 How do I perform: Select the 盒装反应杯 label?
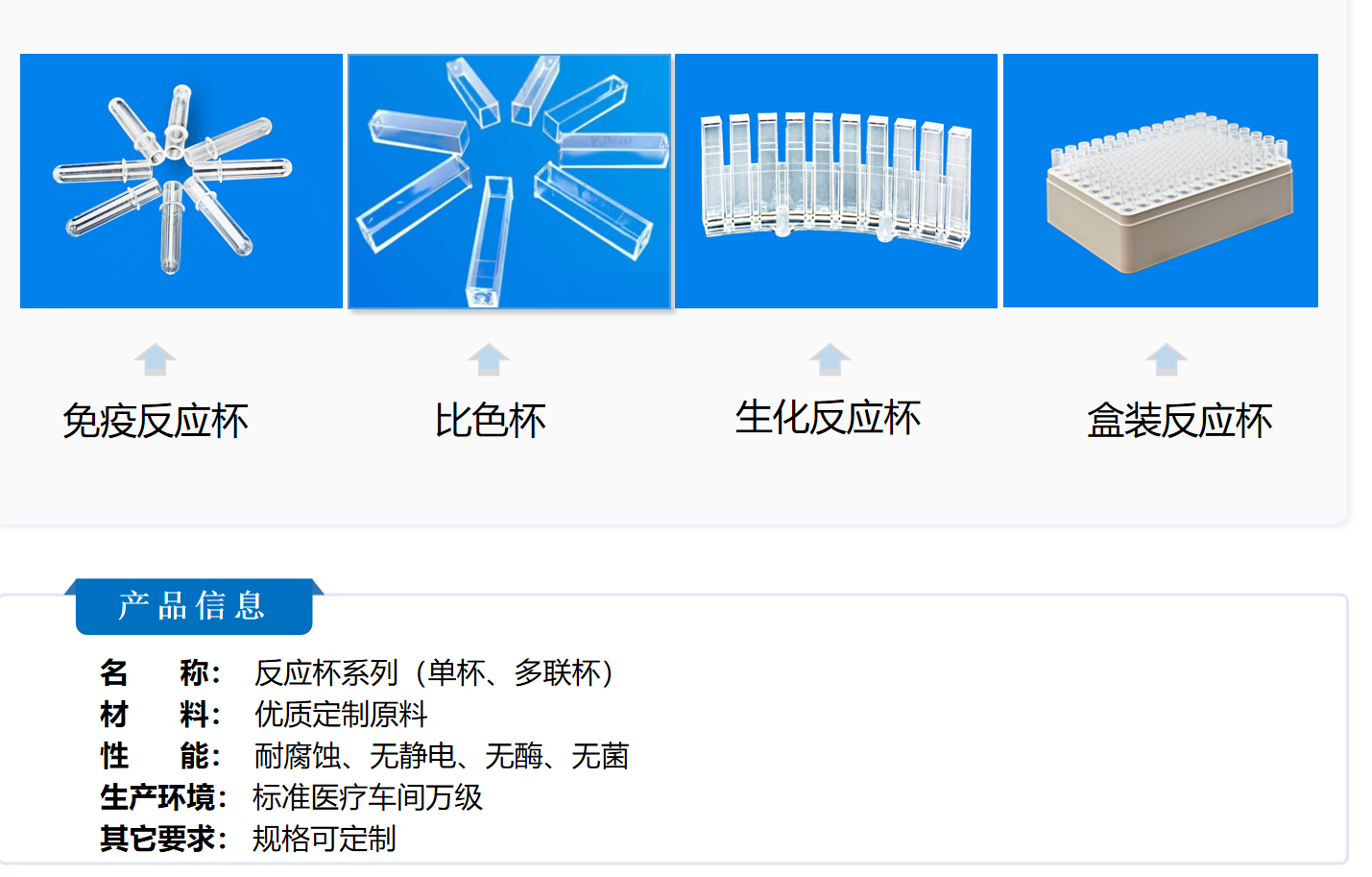coord(1180,421)
